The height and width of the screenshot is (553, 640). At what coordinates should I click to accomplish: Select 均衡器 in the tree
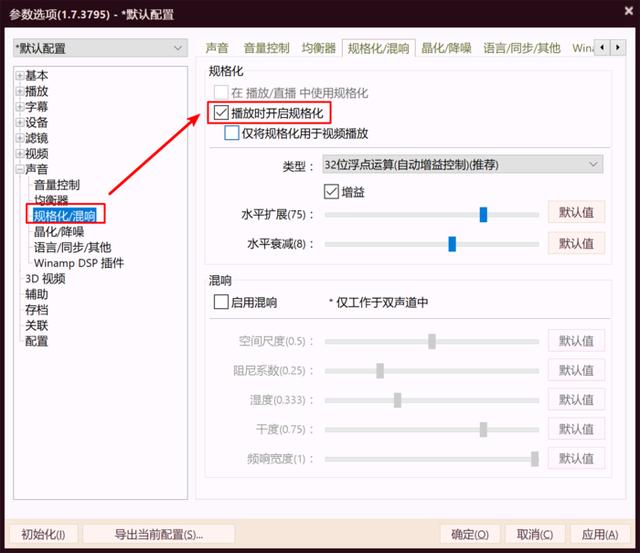(x=51, y=200)
